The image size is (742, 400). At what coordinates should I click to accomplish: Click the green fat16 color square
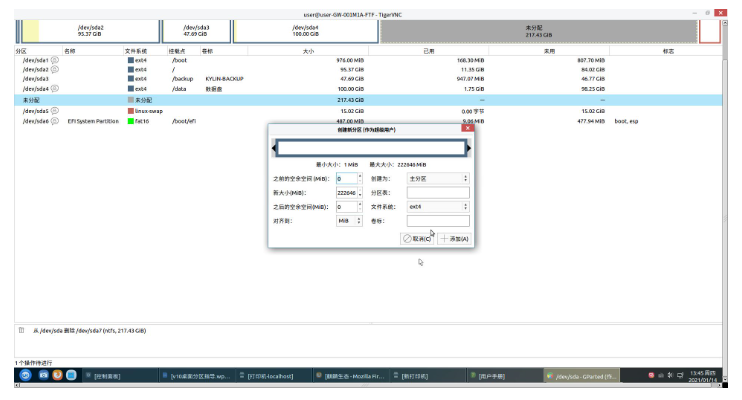pos(130,120)
